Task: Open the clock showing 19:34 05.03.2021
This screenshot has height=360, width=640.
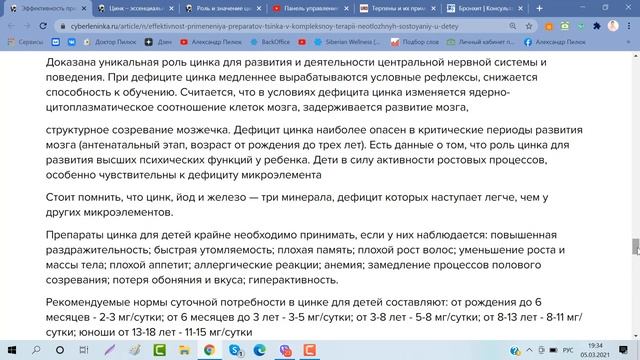Action: click(x=595, y=350)
